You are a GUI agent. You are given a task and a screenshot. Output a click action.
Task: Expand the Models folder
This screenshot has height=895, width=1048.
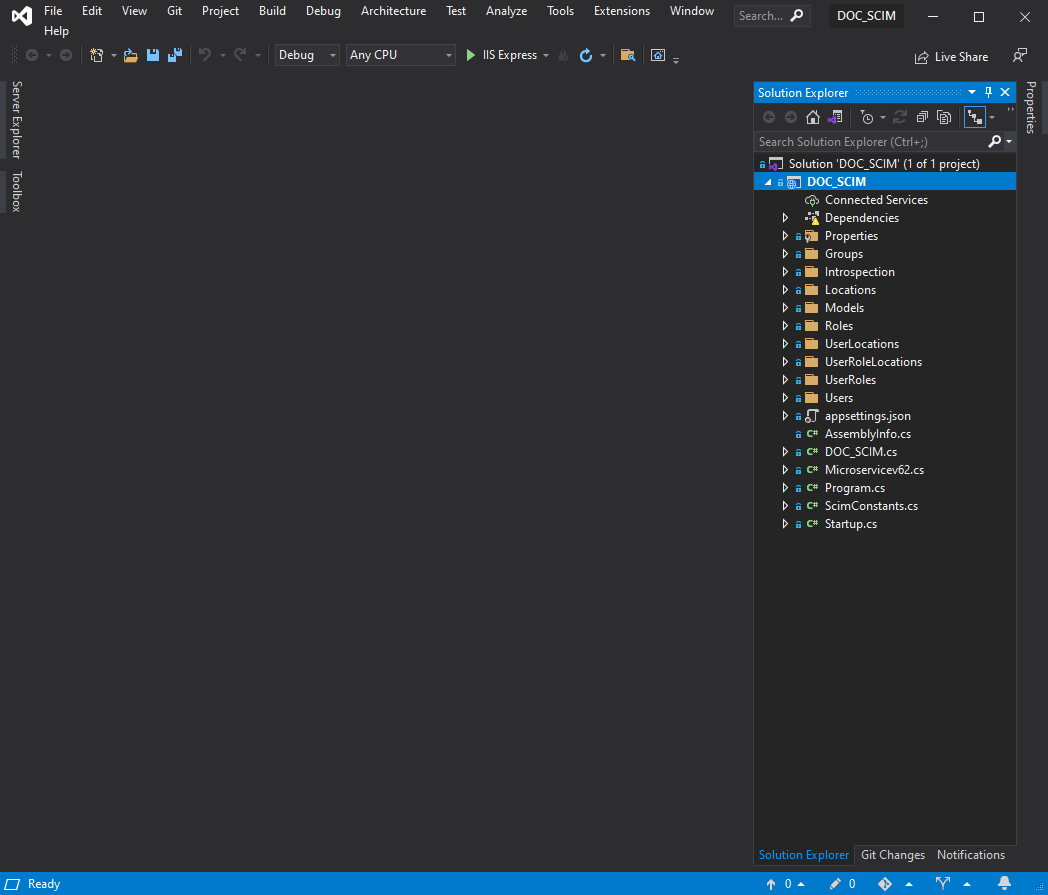[785, 307]
